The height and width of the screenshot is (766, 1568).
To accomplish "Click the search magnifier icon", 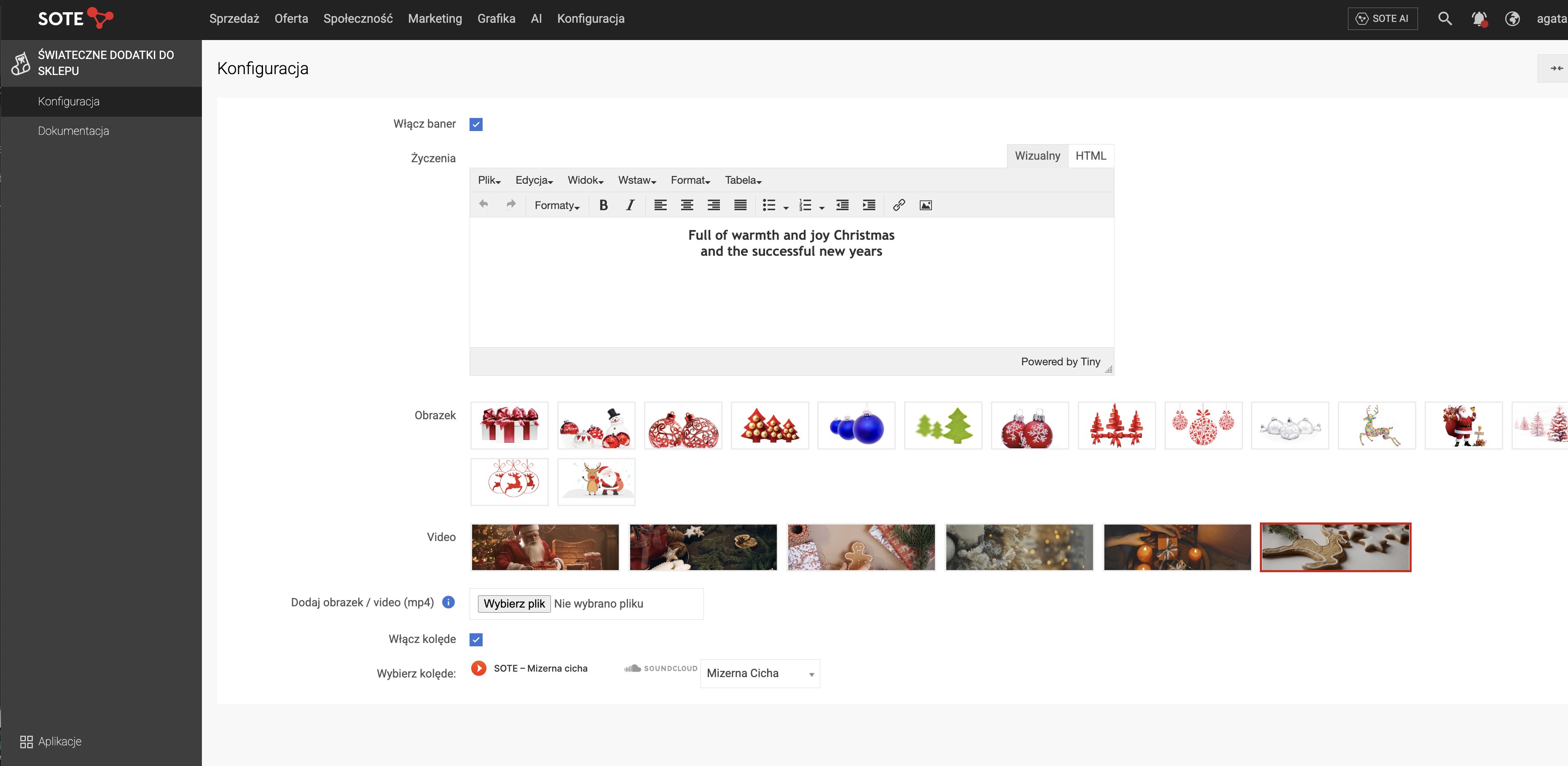I will [1444, 19].
